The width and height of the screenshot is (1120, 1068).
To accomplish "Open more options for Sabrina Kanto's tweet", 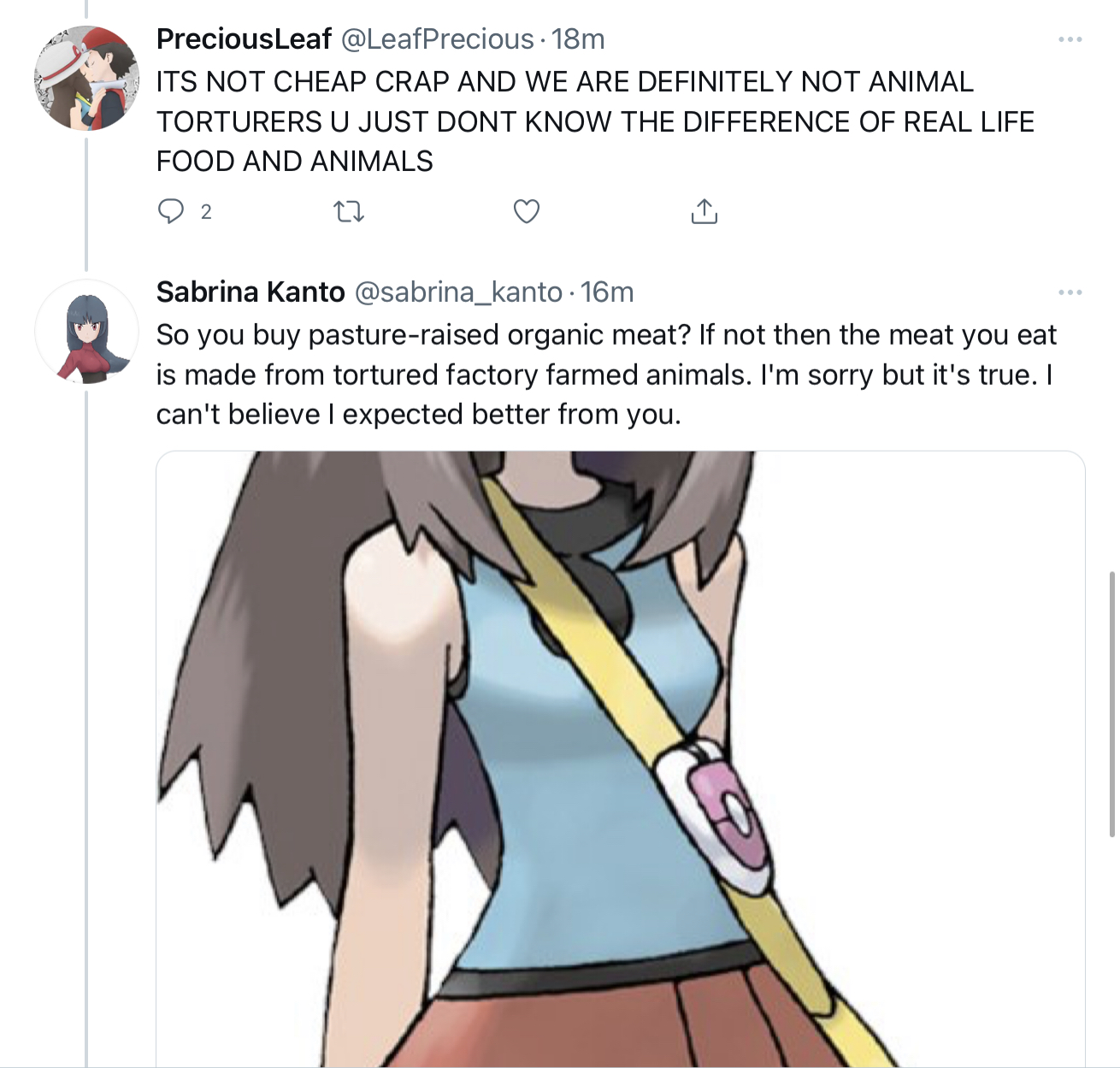I will coord(1070,292).
